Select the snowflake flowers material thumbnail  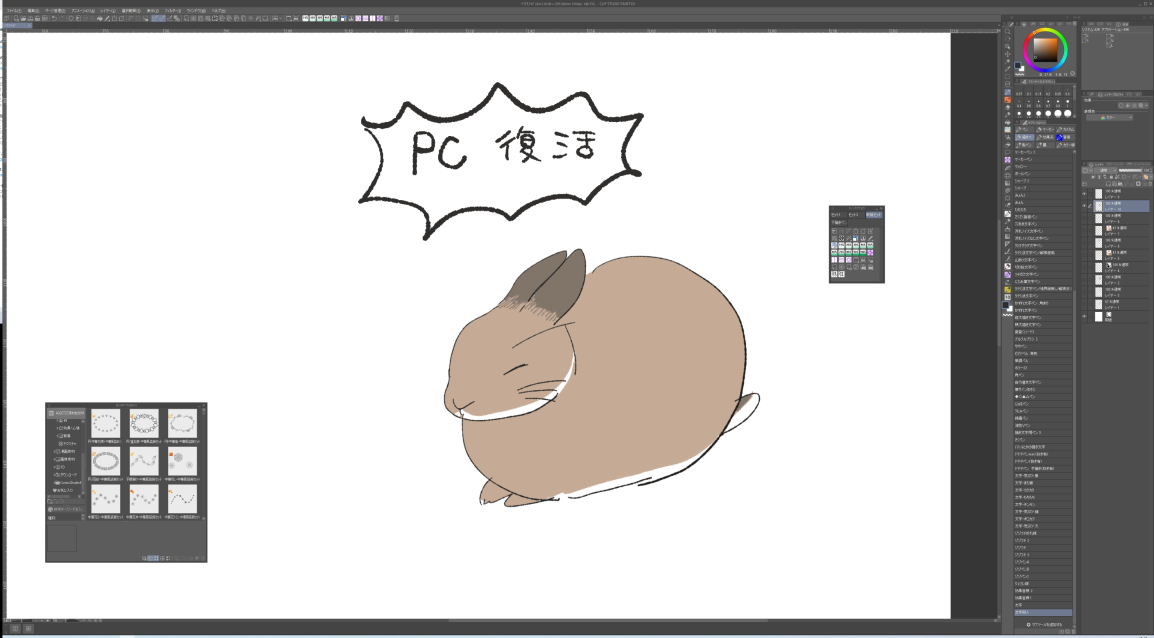[182, 461]
